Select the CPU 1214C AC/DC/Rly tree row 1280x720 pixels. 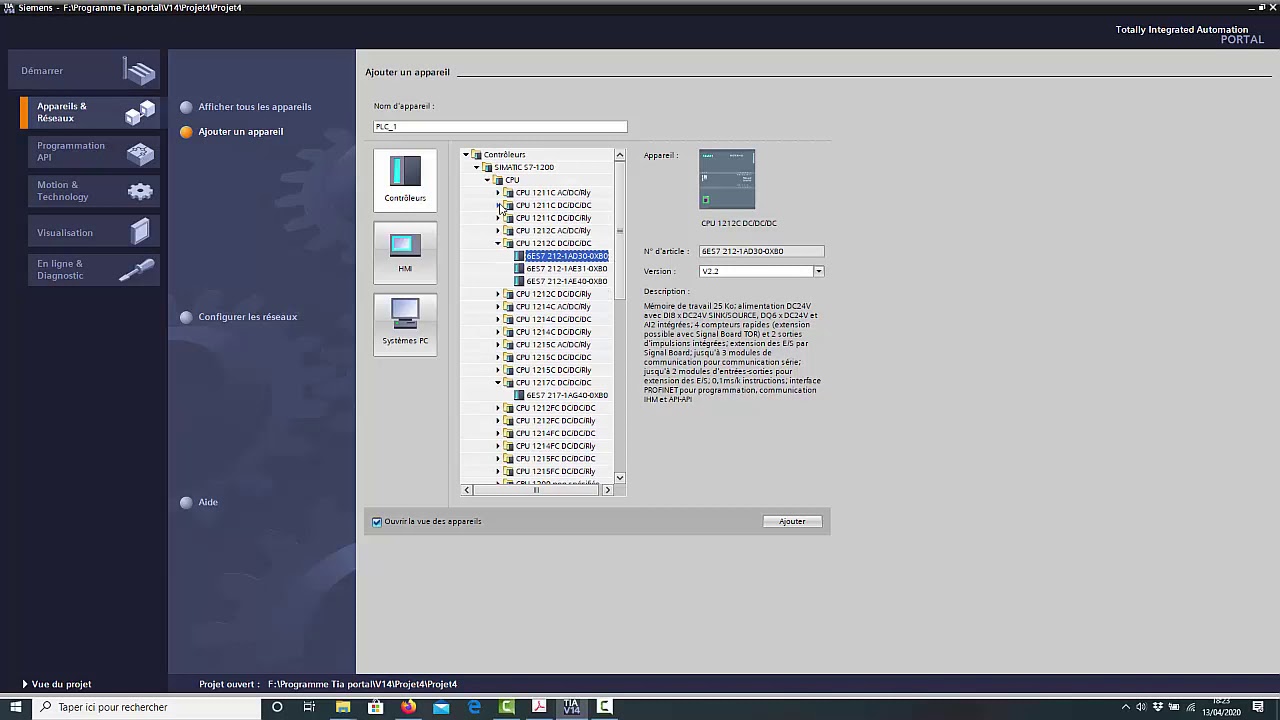click(553, 307)
